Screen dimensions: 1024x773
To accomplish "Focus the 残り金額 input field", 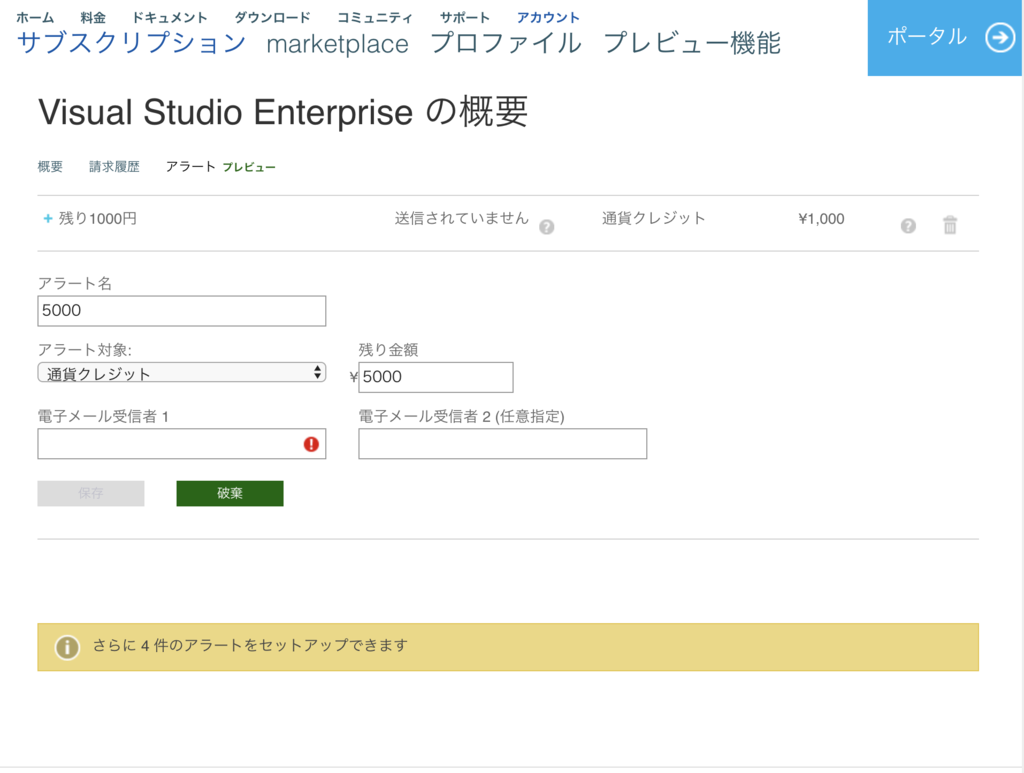I will pos(436,377).
